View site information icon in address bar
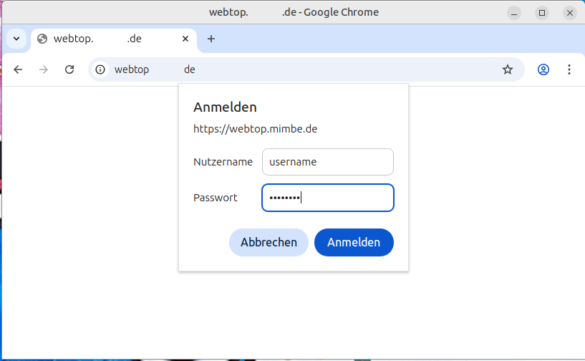The image size is (585, 361). pyautogui.click(x=100, y=69)
